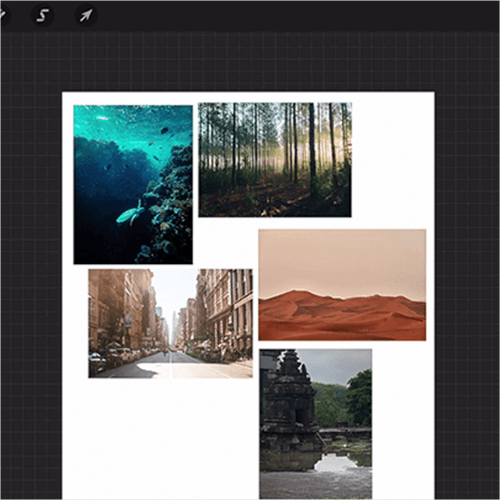Select the underwater sea turtle photo
This screenshot has width=500, height=500.
click(133, 185)
